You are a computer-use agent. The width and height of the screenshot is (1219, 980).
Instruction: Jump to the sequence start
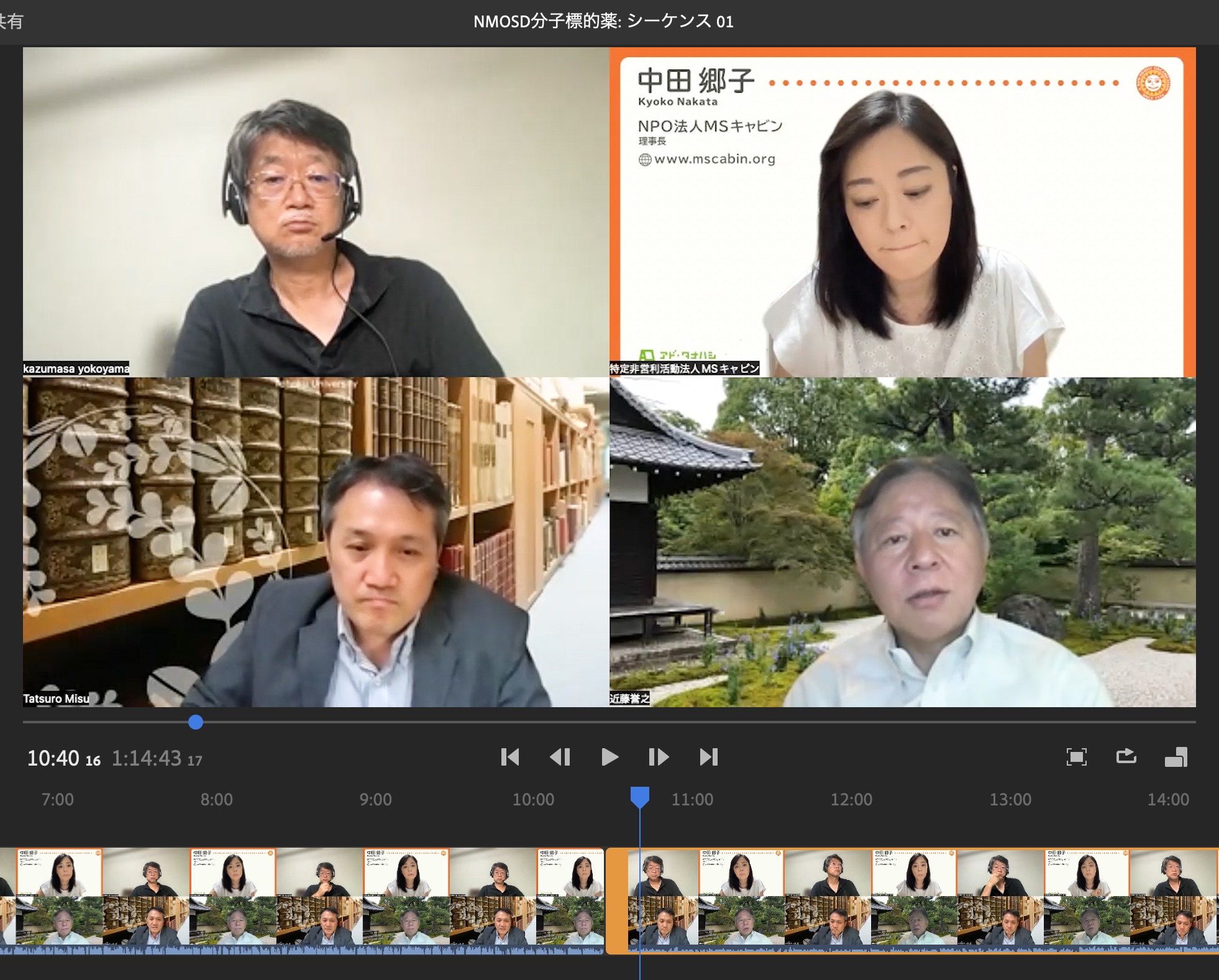tap(509, 757)
